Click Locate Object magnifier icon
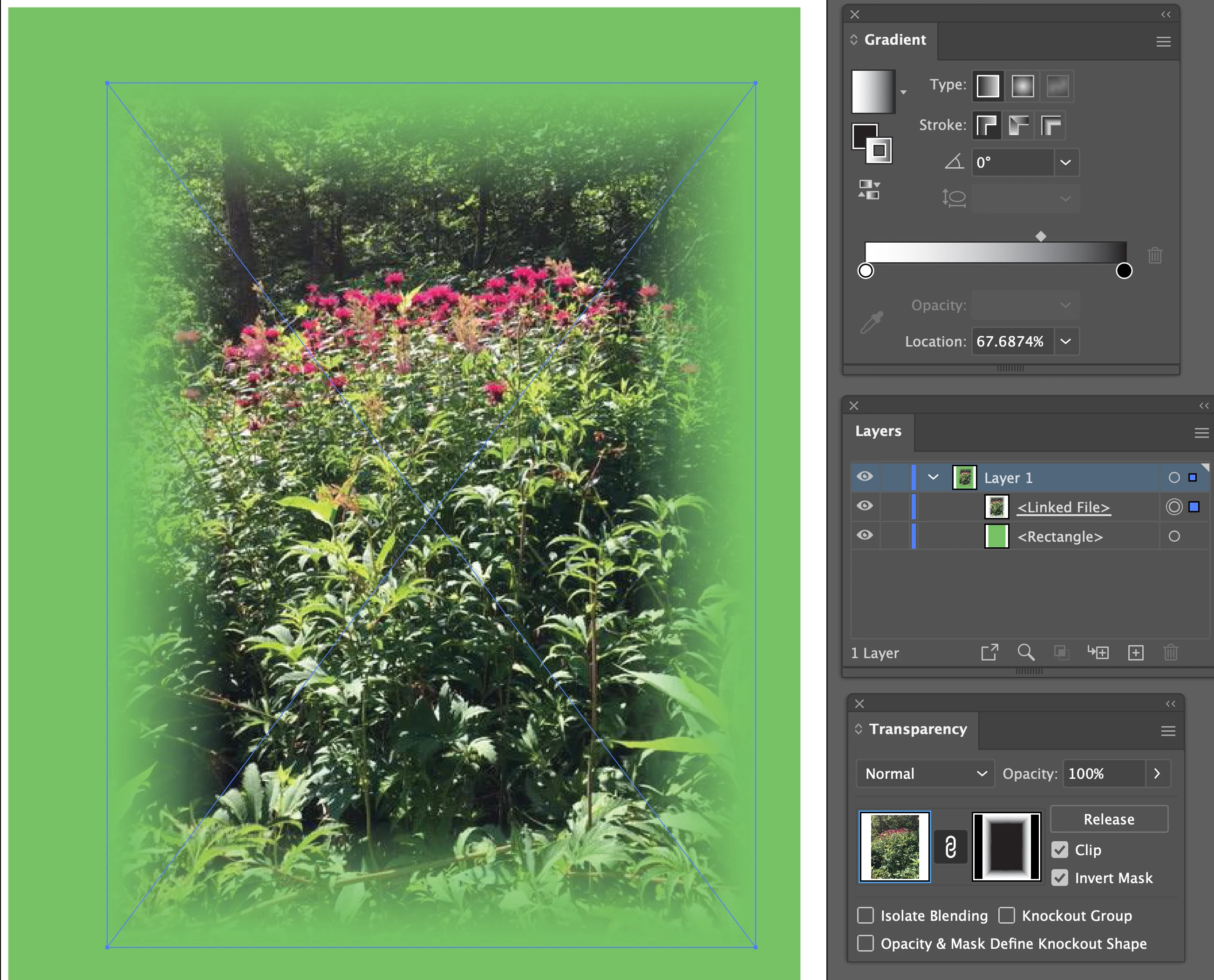1214x980 pixels. click(1026, 653)
